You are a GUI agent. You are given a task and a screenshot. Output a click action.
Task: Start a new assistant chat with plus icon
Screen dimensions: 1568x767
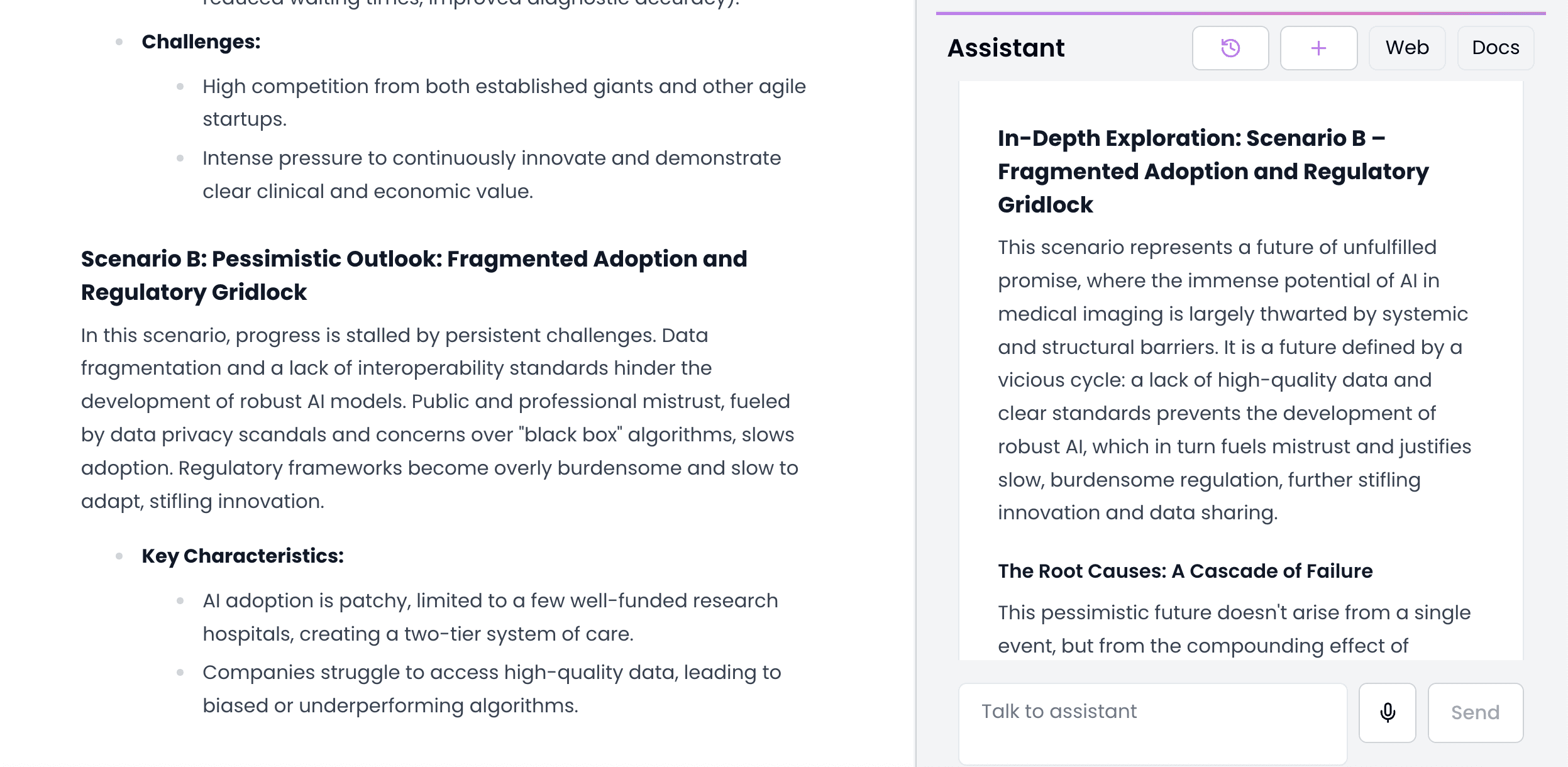(x=1318, y=48)
